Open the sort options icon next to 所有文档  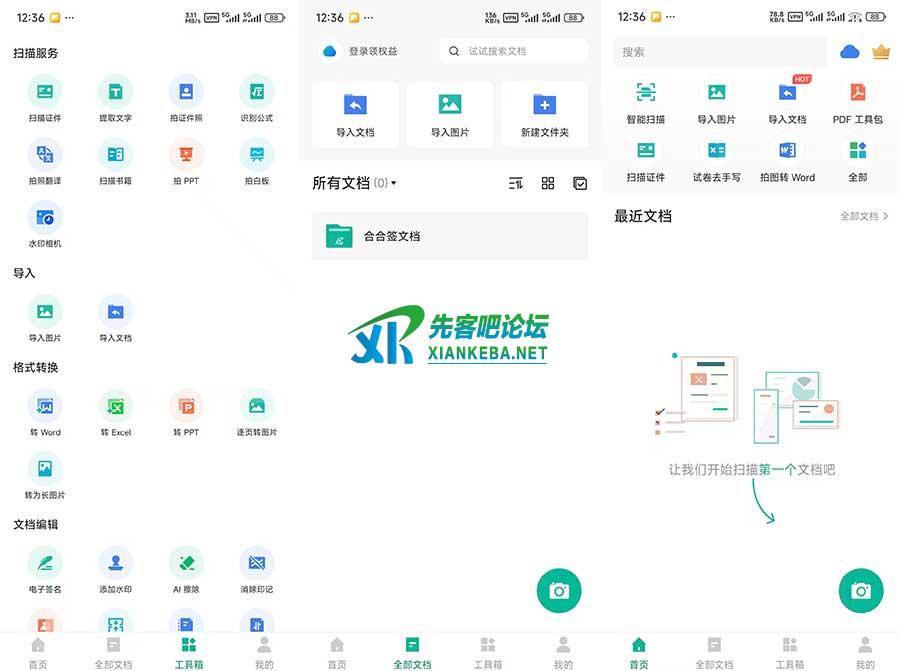[516, 183]
